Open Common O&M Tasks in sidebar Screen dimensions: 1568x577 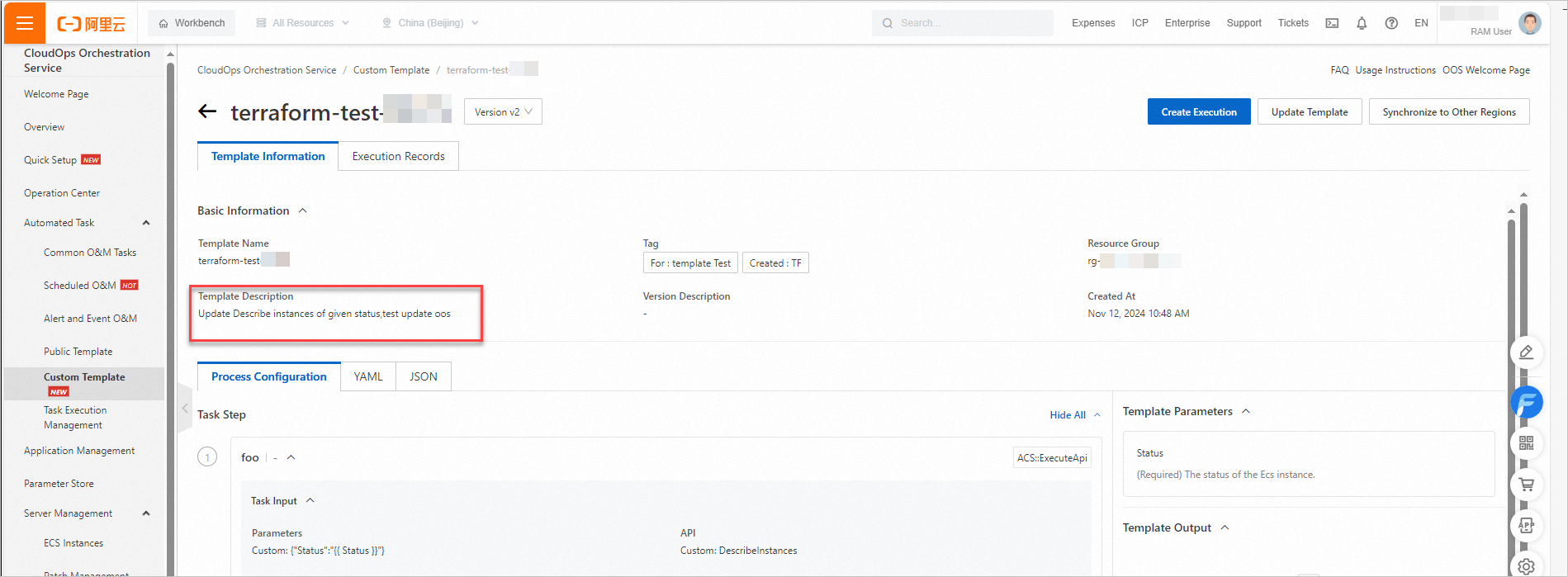click(x=90, y=253)
